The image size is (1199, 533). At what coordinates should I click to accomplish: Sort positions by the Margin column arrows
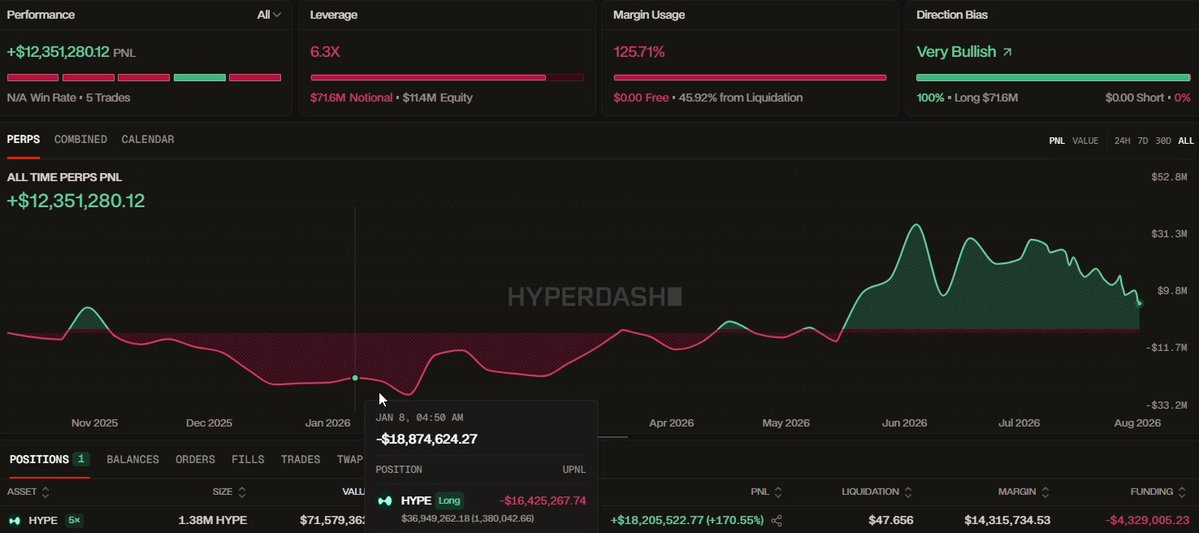tap(1045, 492)
